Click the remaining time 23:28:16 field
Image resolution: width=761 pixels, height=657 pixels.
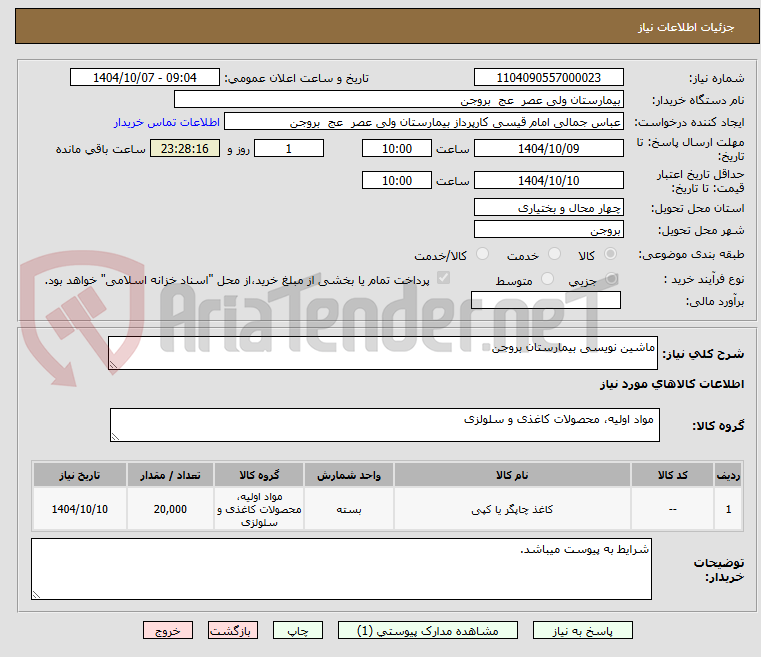(x=185, y=148)
